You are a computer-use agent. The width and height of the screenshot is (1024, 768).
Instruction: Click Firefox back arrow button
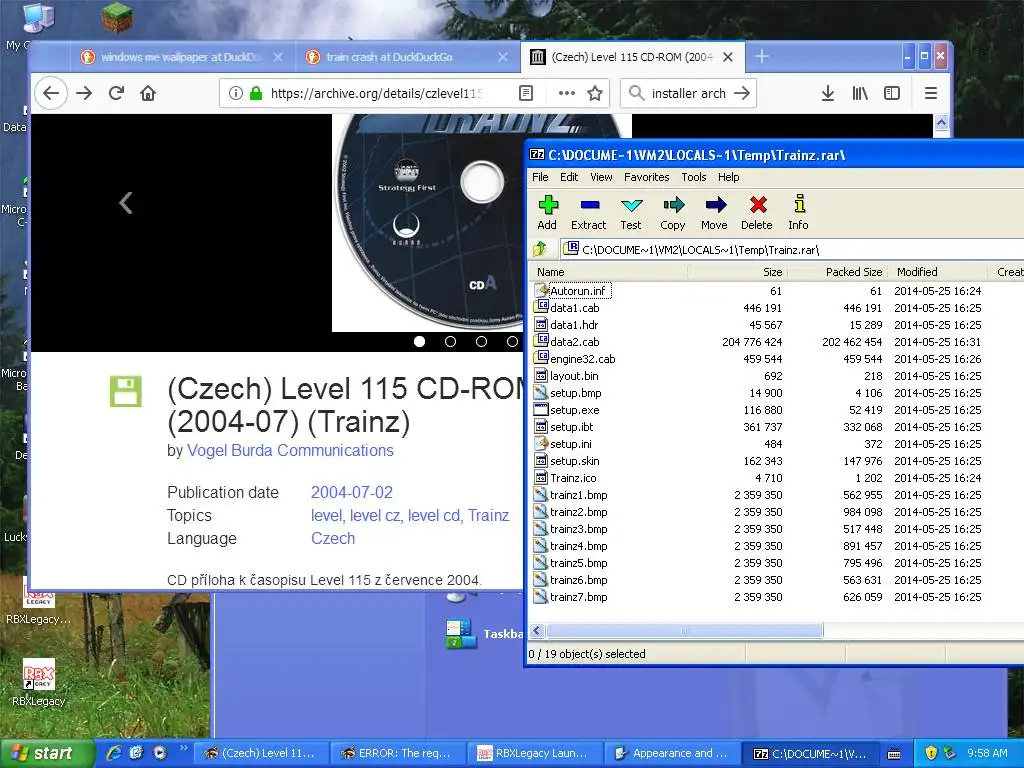[51, 93]
